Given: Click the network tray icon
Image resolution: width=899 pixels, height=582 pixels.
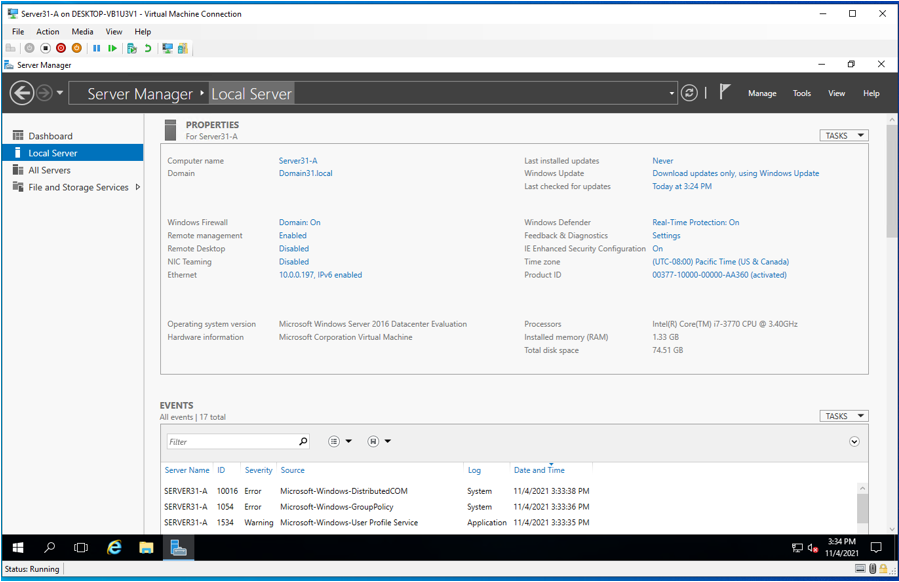Looking at the screenshot, I should (x=797, y=548).
